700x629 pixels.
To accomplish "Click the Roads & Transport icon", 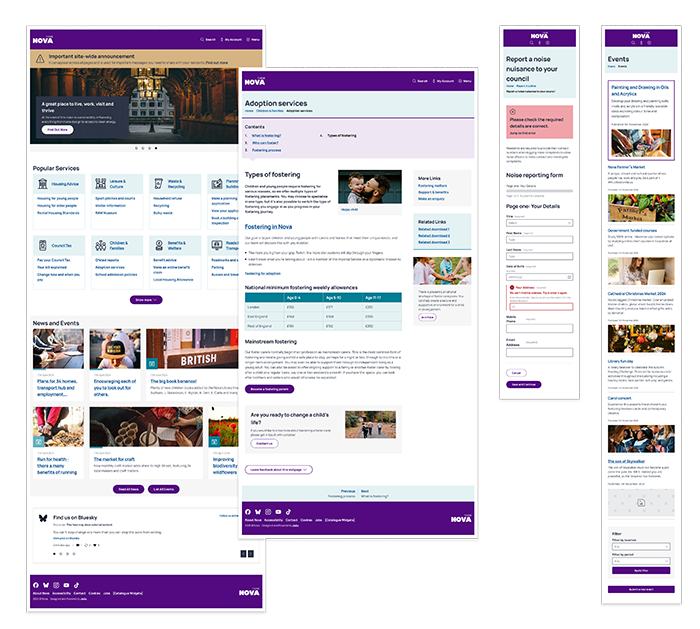I will point(217,245).
